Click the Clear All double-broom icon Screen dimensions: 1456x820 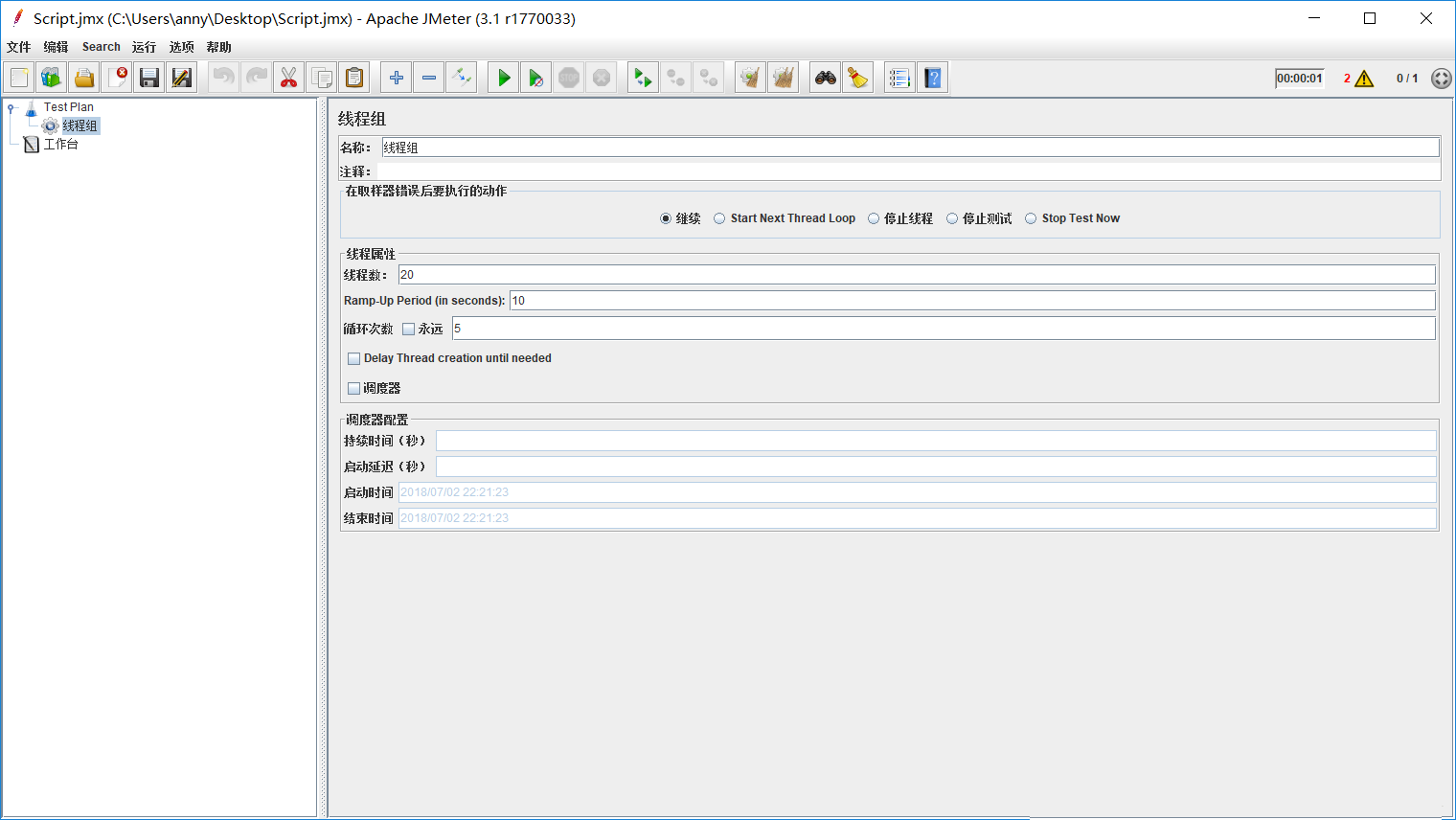[784, 78]
